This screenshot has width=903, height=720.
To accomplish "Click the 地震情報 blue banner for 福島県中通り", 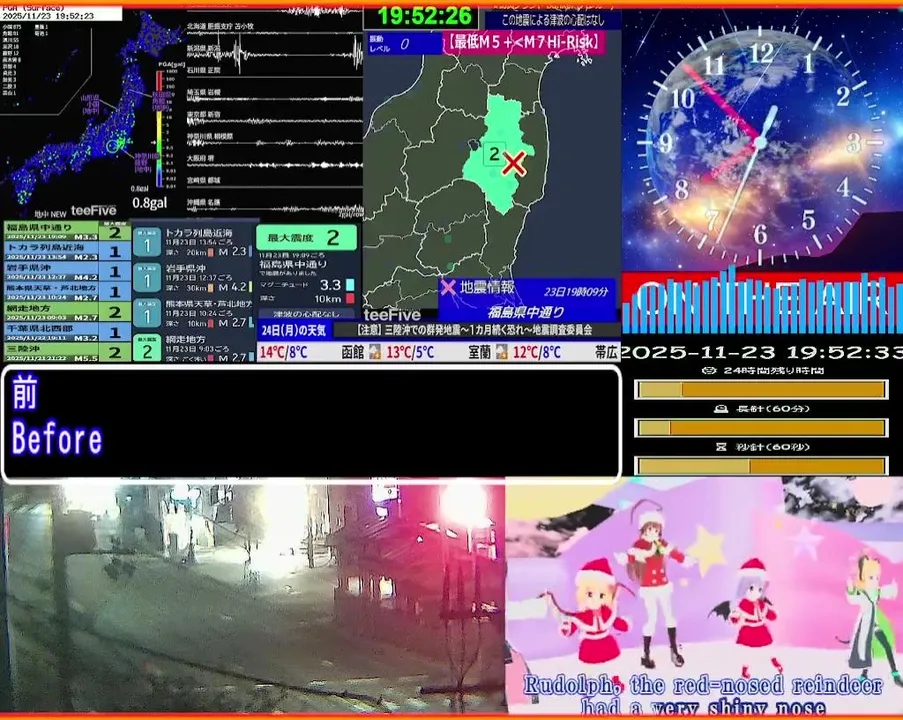I will pyautogui.click(x=526, y=299).
